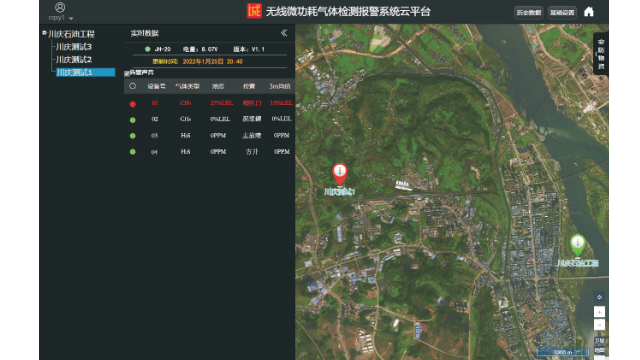
Task: Click the 位置 column header
Action: (249, 87)
